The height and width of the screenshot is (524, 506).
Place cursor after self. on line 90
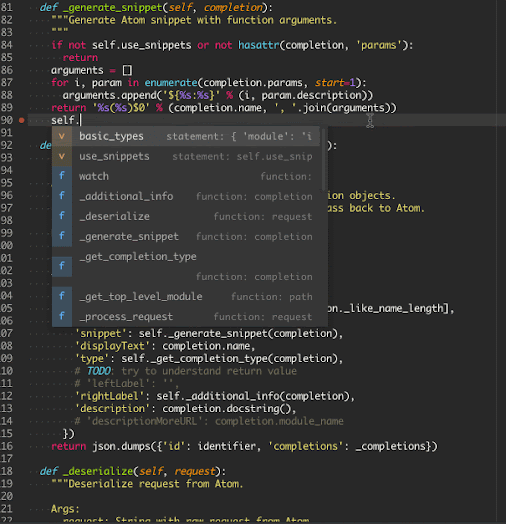(81, 120)
